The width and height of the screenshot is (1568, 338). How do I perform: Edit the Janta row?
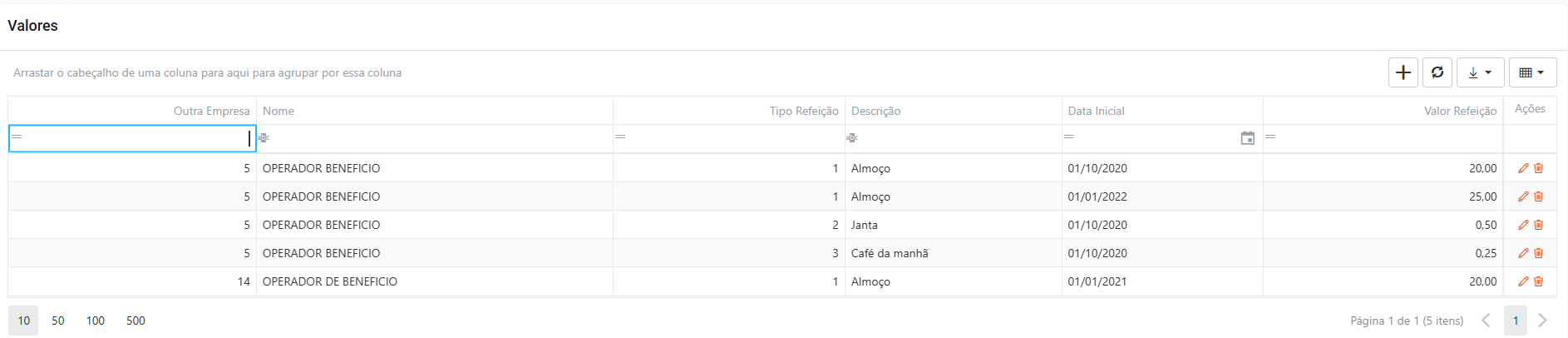tap(1523, 225)
